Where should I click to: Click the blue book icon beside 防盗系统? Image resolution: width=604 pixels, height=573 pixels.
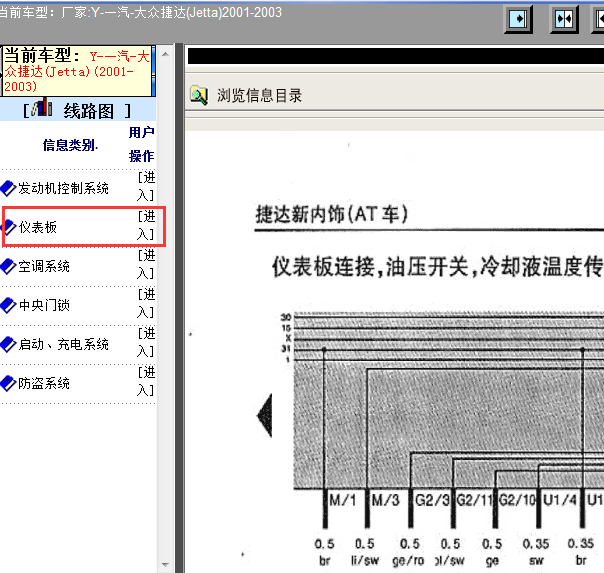click(x=8, y=384)
